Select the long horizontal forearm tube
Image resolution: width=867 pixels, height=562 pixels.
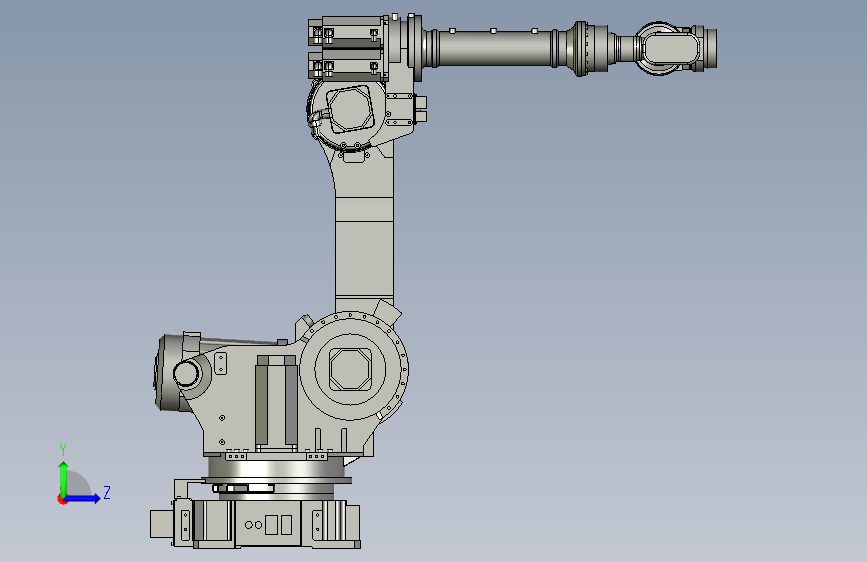coord(495,49)
